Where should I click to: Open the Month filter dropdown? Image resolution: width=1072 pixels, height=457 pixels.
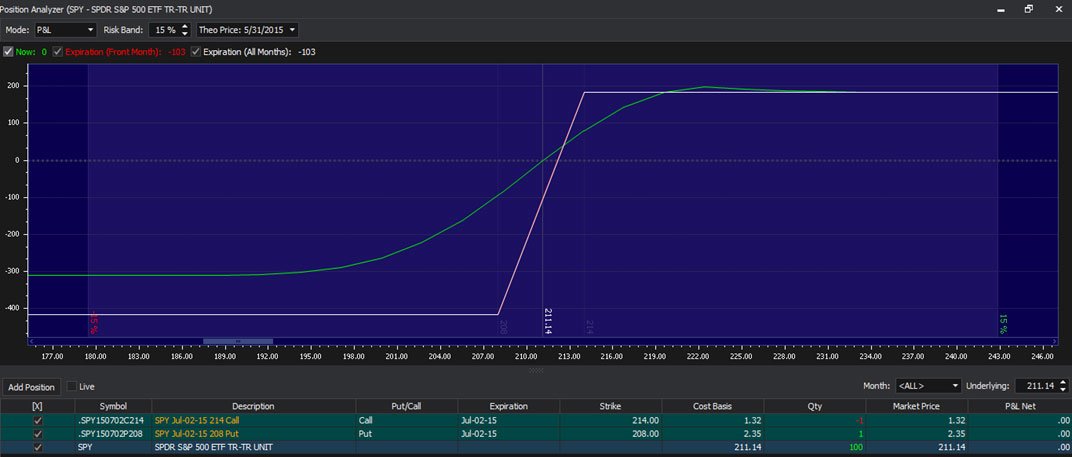pos(929,386)
